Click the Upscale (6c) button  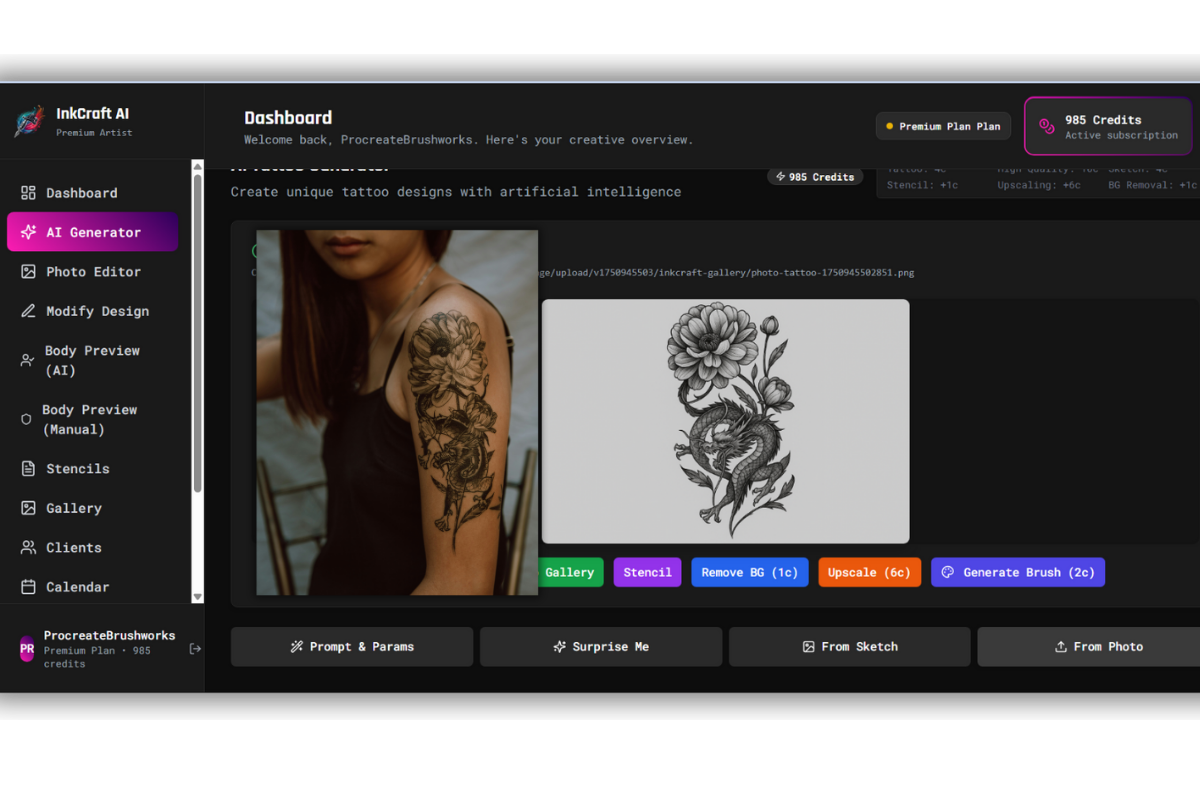pyautogui.click(x=869, y=572)
